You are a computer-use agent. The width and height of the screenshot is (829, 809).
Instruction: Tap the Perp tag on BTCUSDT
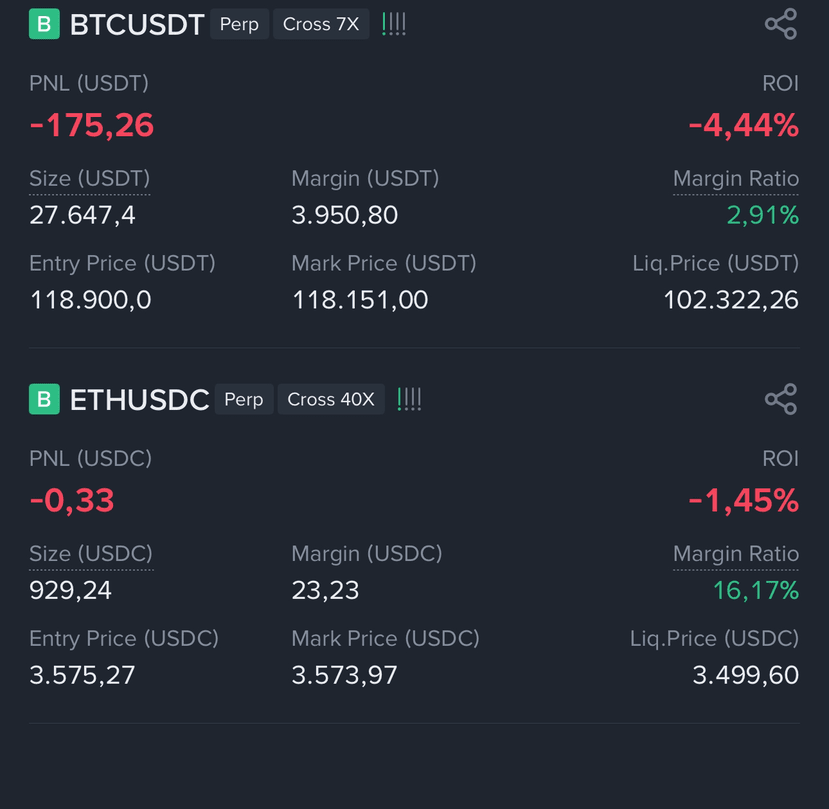[240, 24]
